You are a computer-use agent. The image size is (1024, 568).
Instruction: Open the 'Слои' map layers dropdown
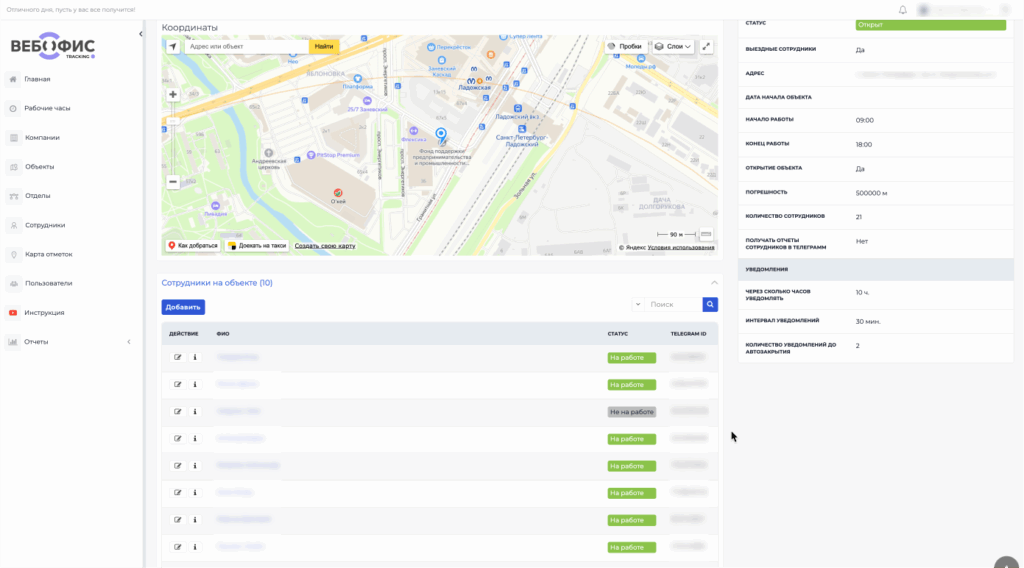click(672, 46)
